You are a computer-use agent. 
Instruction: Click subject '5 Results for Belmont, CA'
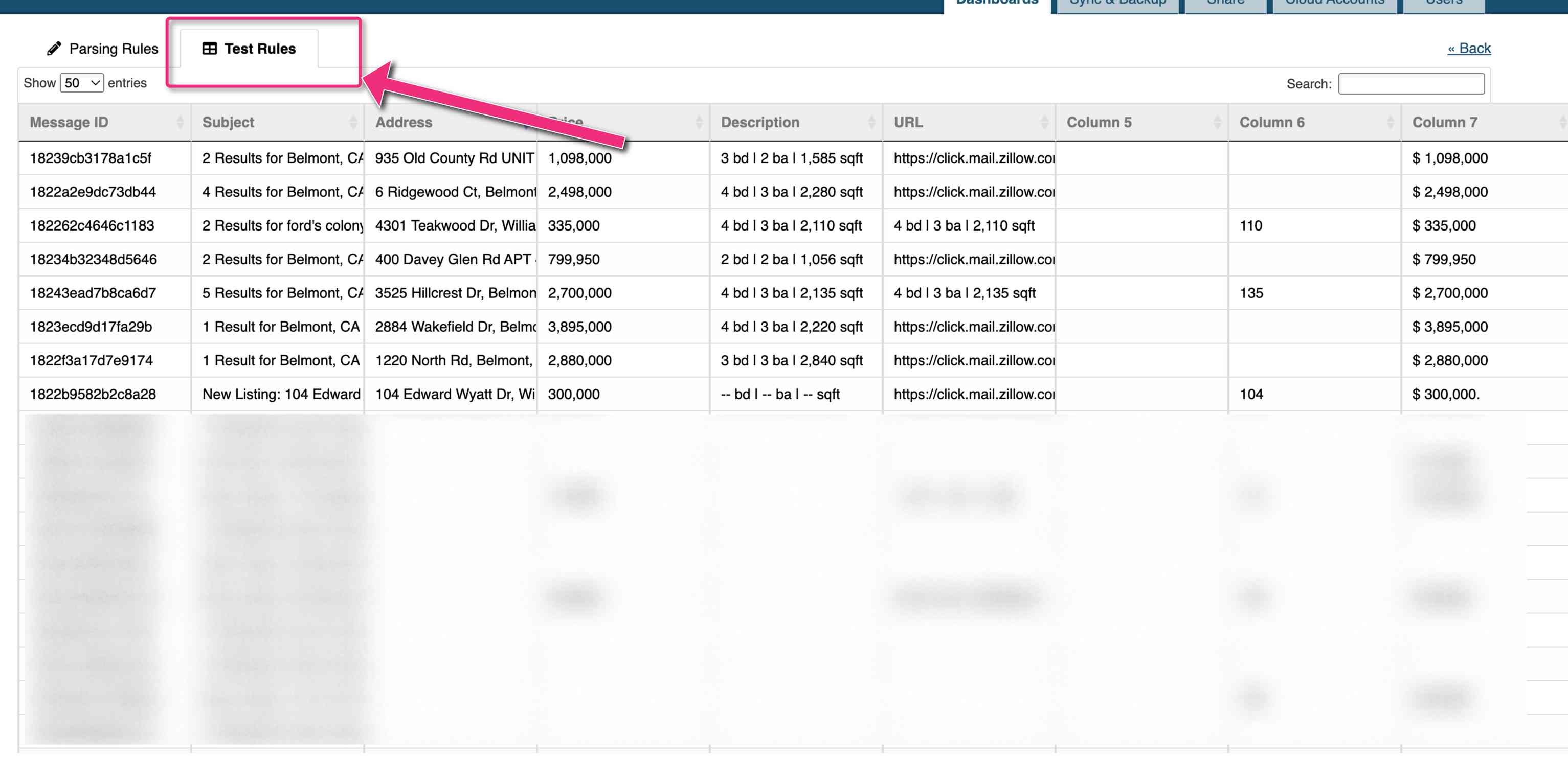coord(282,293)
